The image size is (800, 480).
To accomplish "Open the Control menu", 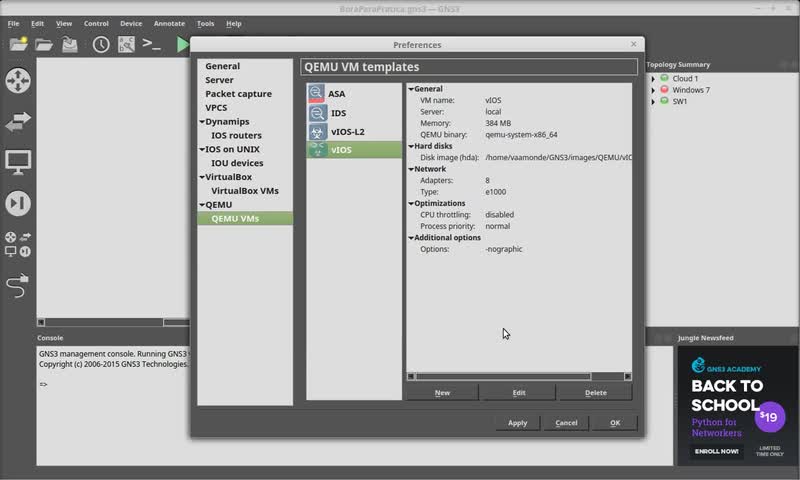I will coord(96,23).
